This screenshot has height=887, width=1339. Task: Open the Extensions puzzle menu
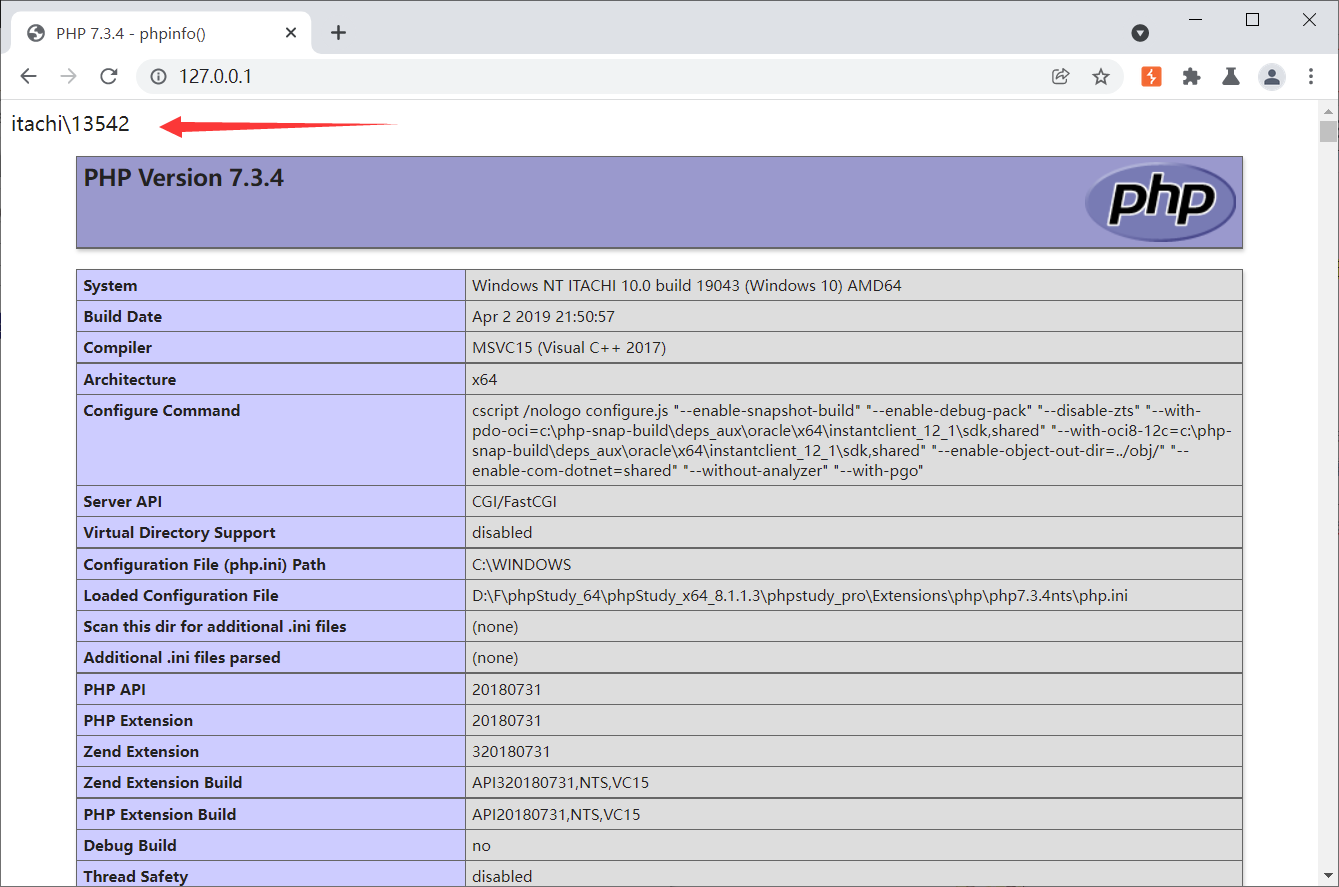[x=1191, y=76]
